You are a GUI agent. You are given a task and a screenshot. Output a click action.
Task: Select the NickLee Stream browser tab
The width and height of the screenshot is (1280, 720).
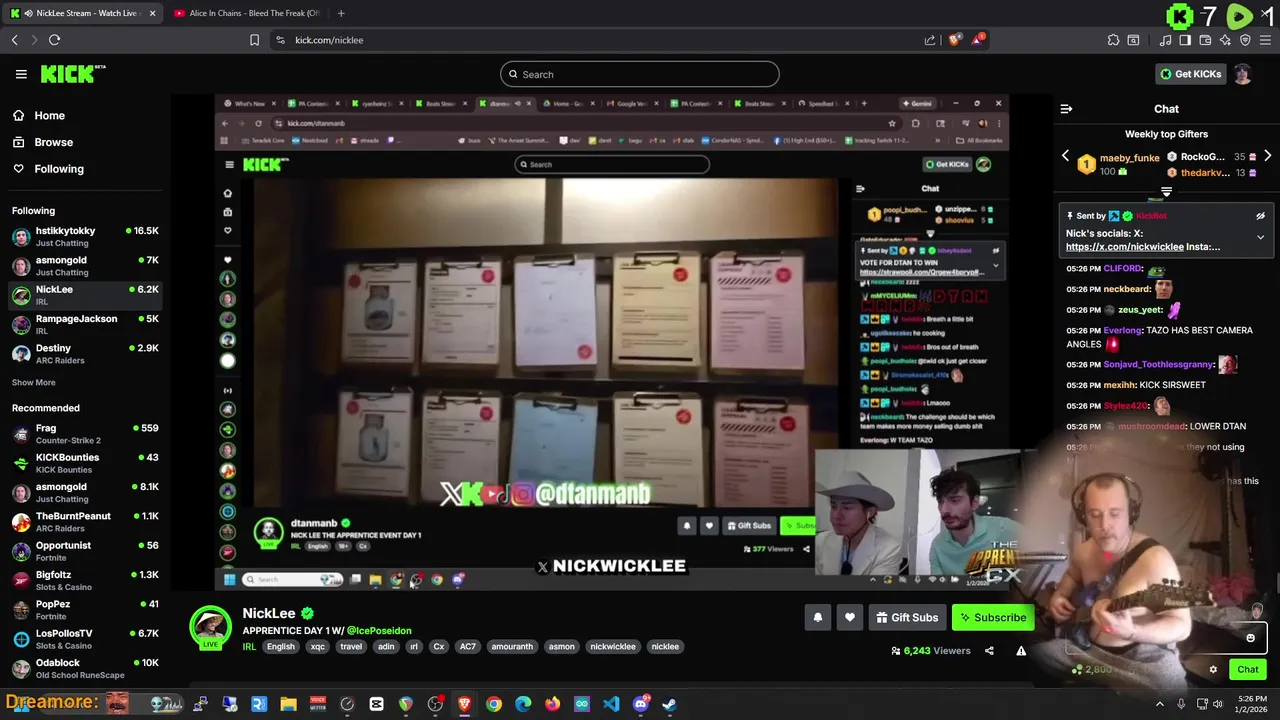(83, 13)
